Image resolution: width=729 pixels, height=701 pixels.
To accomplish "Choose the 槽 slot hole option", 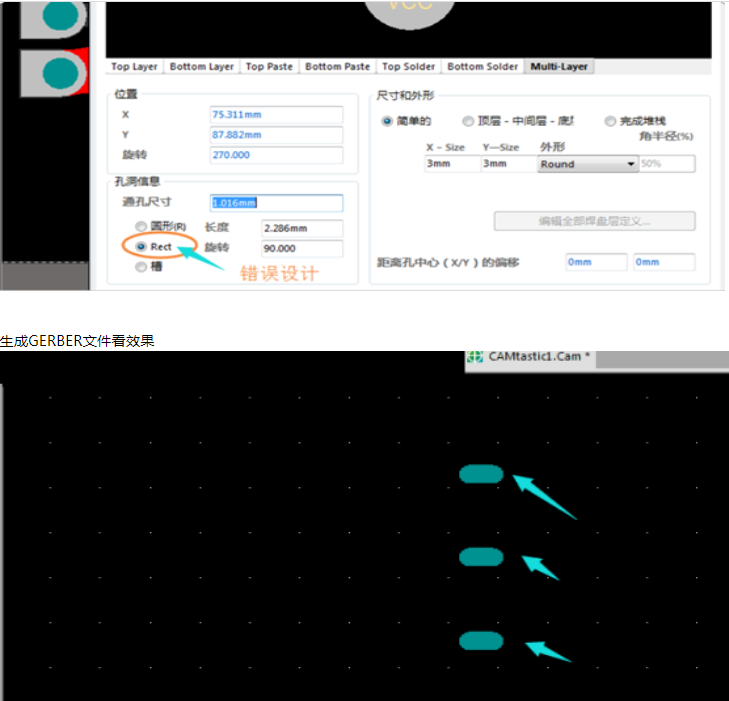I will click(141, 267).
